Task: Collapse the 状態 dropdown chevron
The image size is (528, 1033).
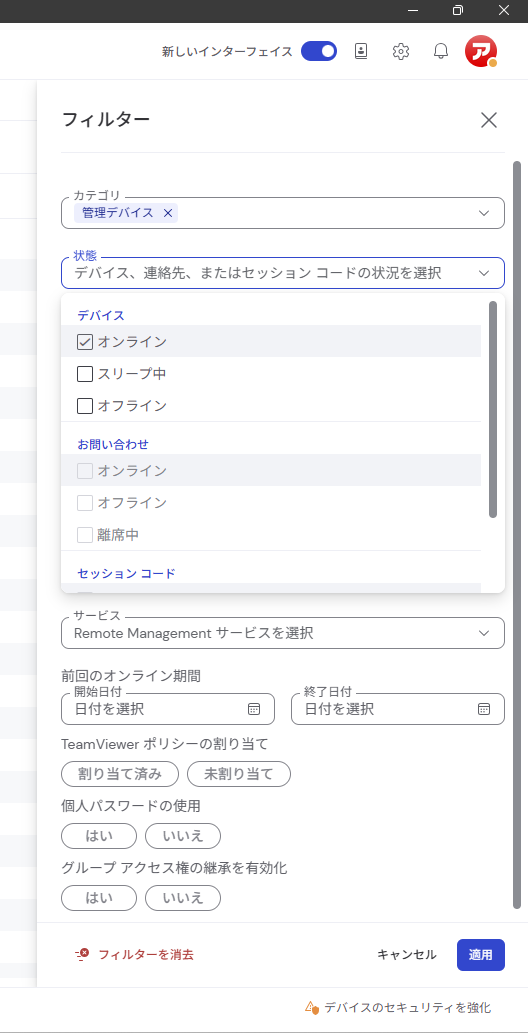Action: tap(484, 273)
